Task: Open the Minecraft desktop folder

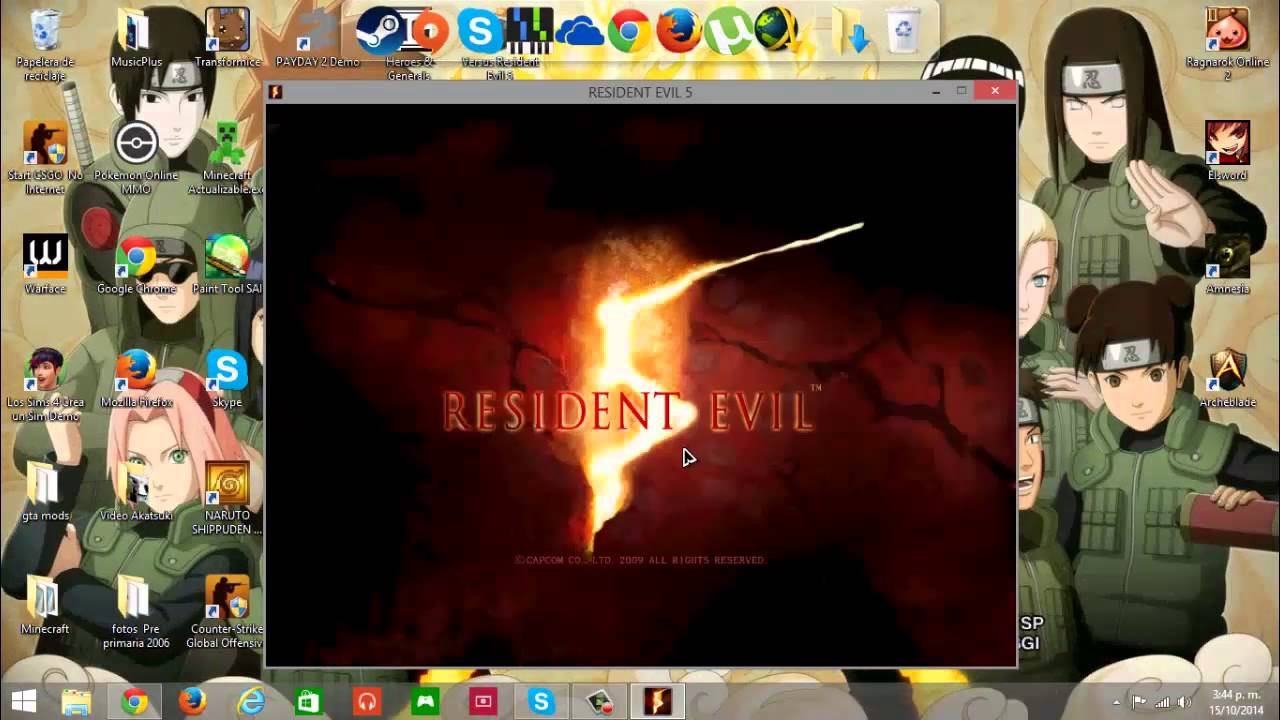Action: click(45, 605)
